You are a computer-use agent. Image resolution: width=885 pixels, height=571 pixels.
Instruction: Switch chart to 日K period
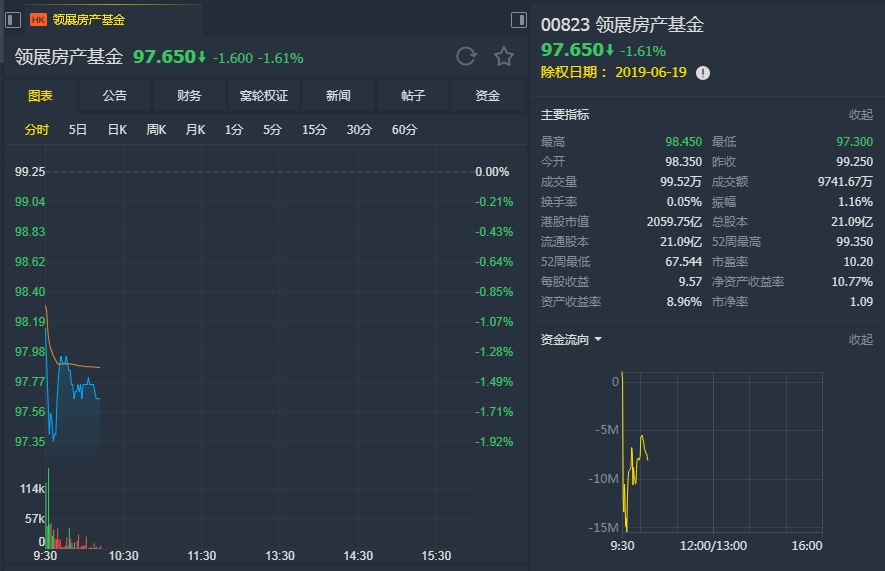point(117,130)
